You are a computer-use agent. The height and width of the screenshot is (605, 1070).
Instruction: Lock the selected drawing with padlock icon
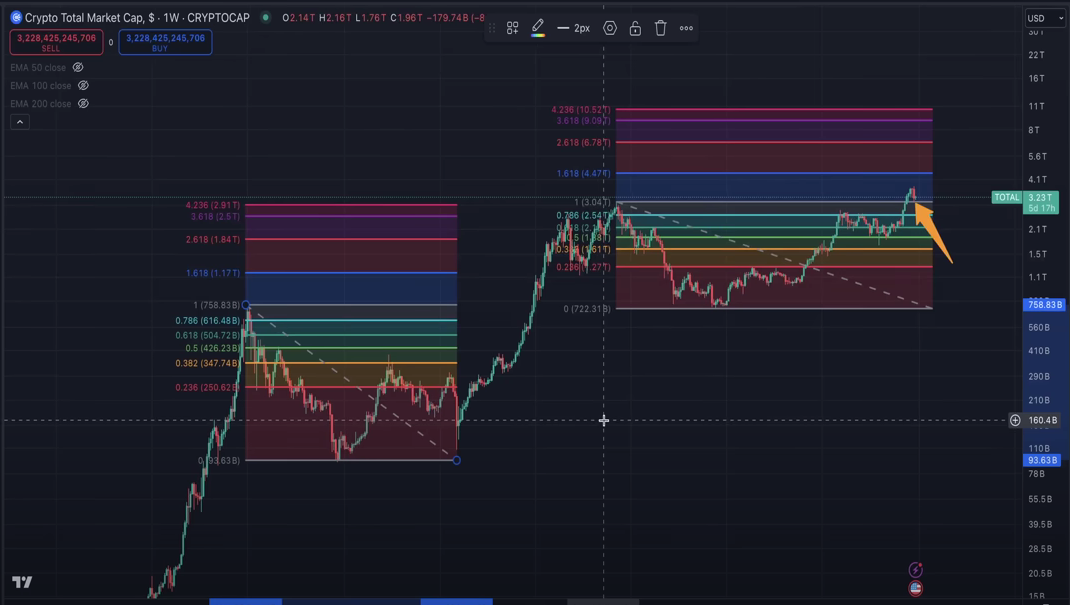pyautogui.click(x=635, y=28)
